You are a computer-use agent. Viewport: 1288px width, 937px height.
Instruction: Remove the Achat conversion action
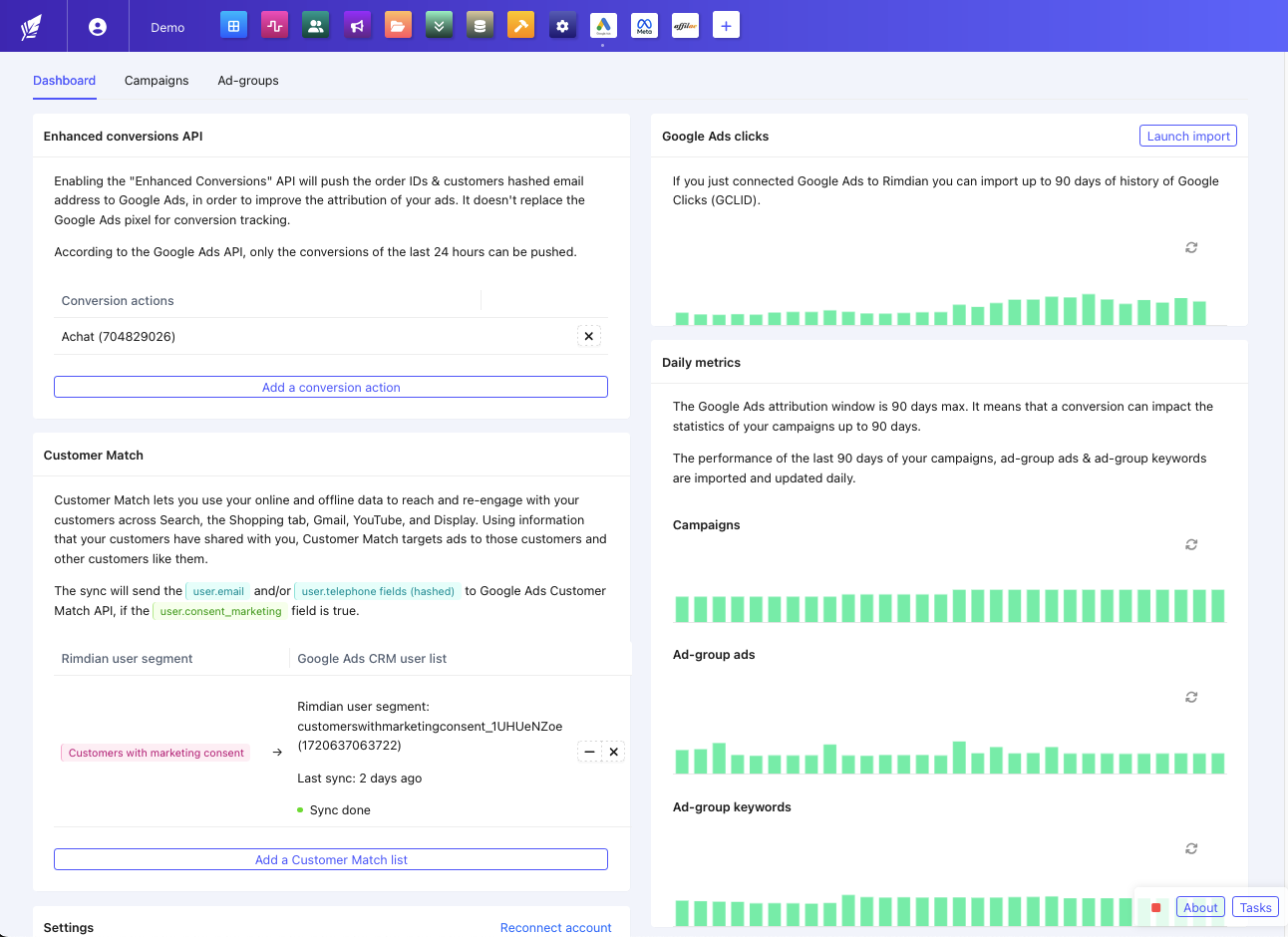pyautogui.click(x=589, y=336)
